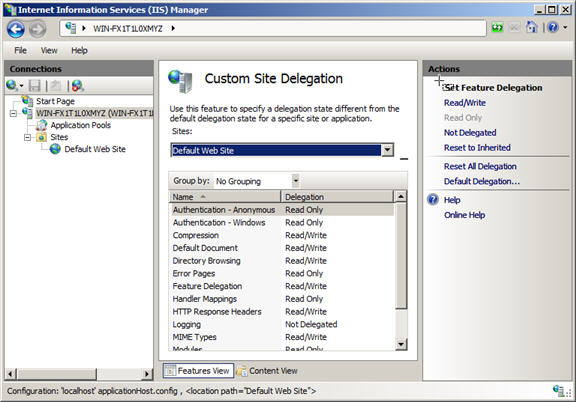The image size is (576, 402).
Task: Click Reset to Inherited action
Action: (x=477, y=148)
